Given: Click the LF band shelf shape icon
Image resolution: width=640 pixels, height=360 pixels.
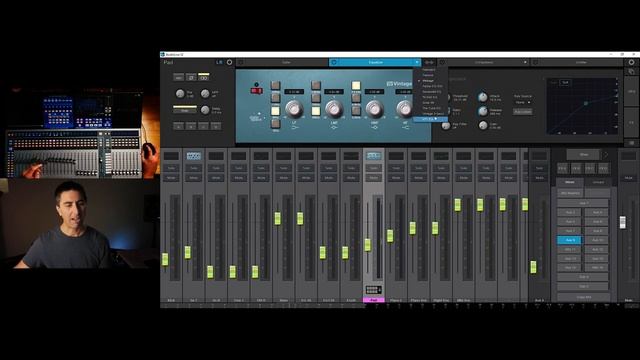Looking at the screenshot, I should (295, 128).
